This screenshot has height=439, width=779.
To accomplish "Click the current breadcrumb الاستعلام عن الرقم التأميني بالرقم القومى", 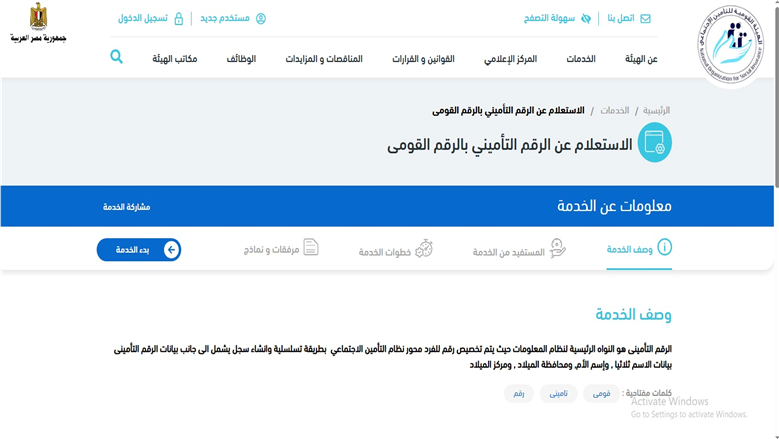I will pos(508,110).
